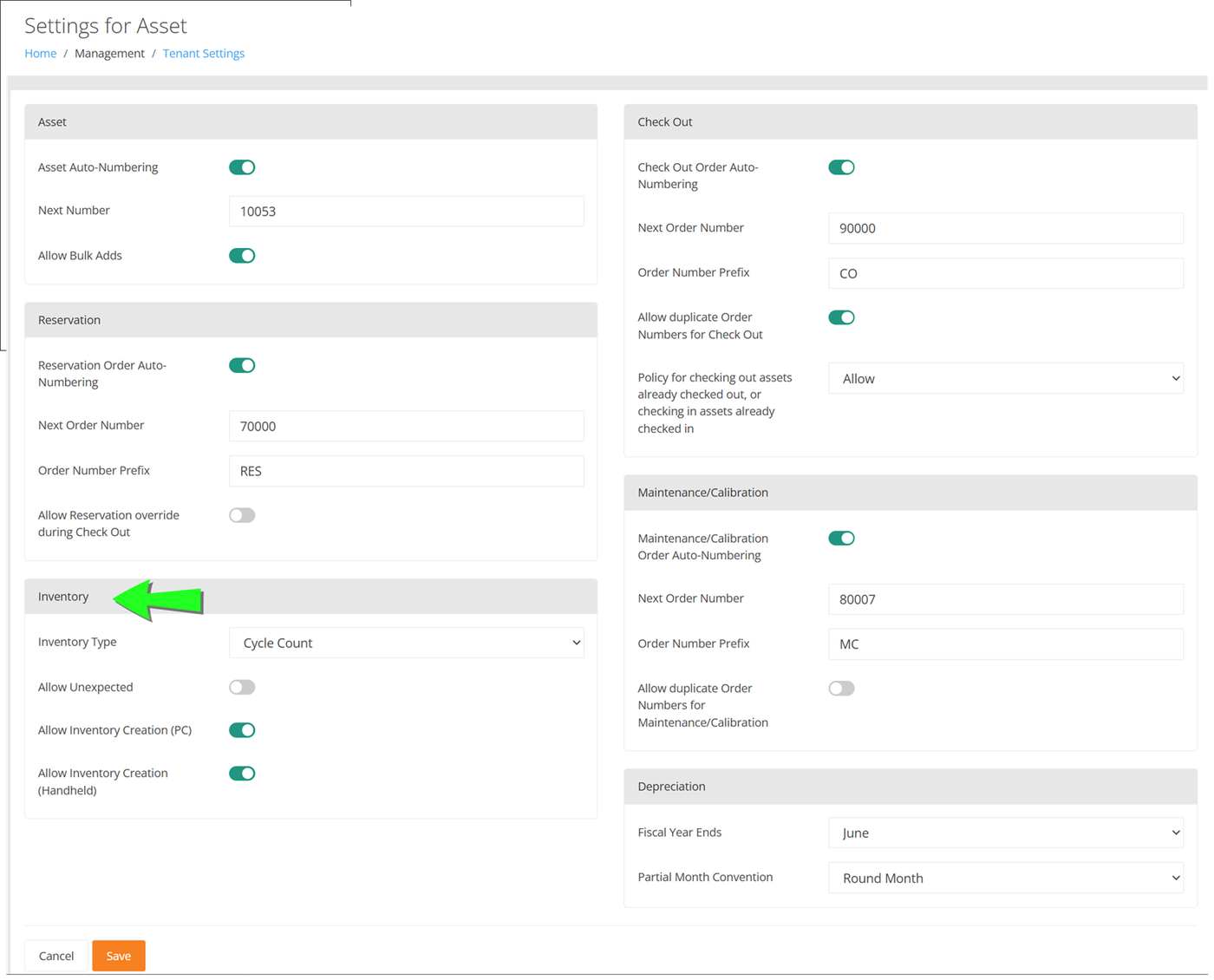Open Tenant Settings breadcrumb link
The width and height of the screenshot is (1214, 980).
204,53
